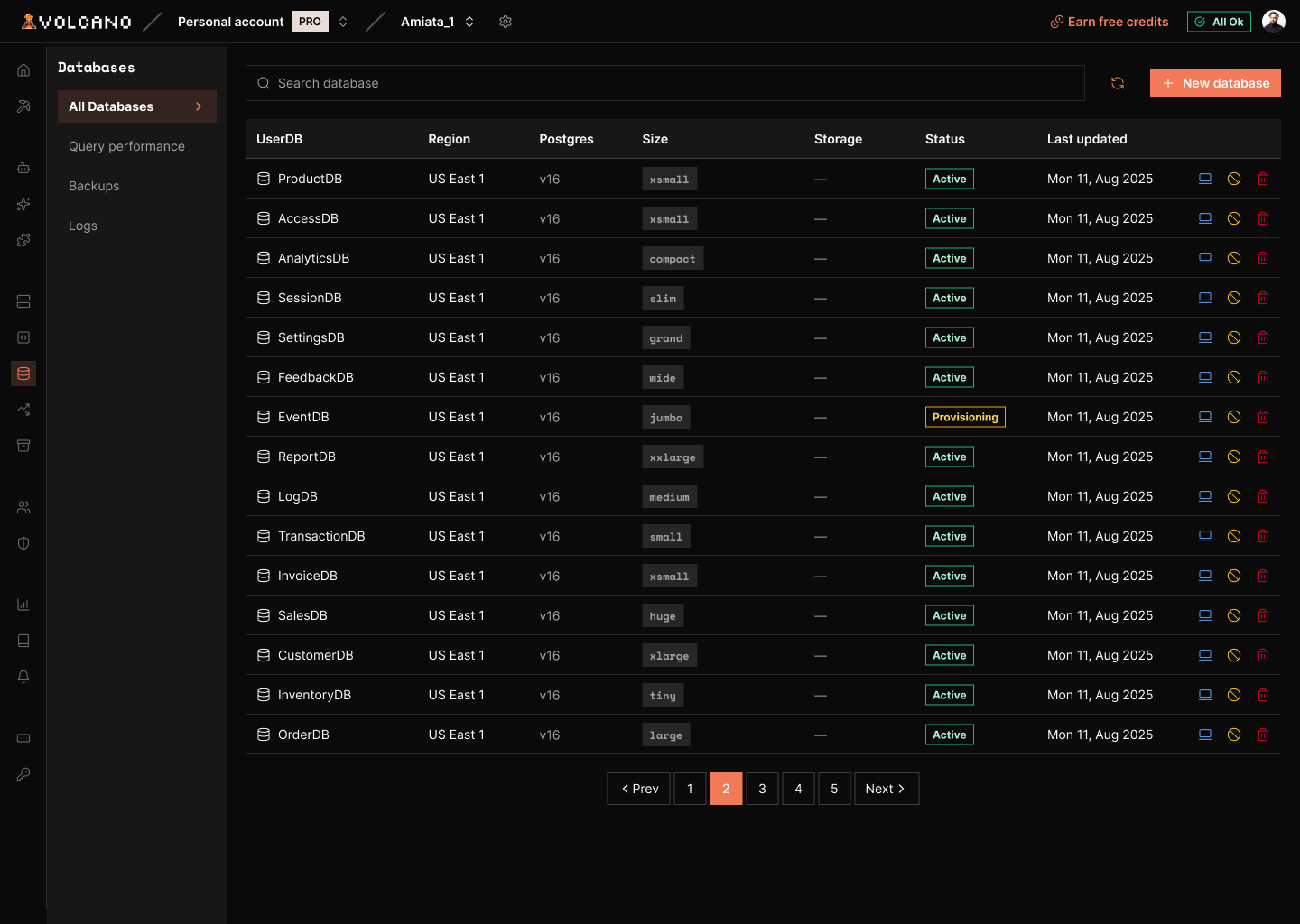The height and width of the screenshot is (924, 1300).
Task: Go to page 3
Action: (762, 789)
